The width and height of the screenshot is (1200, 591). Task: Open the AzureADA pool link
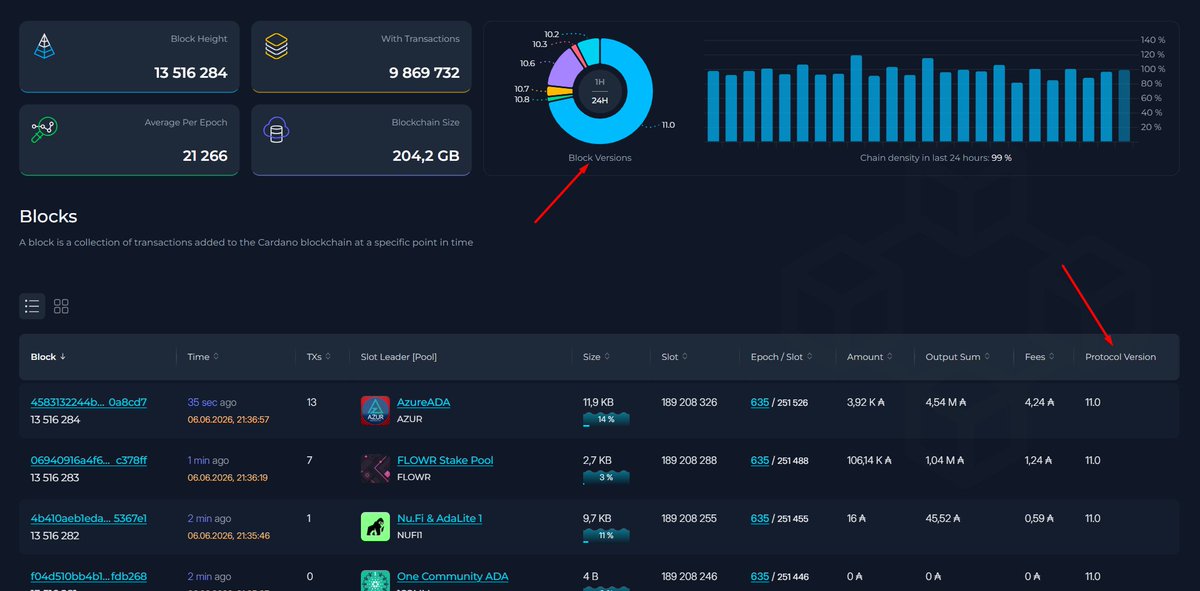pos(424,402)
